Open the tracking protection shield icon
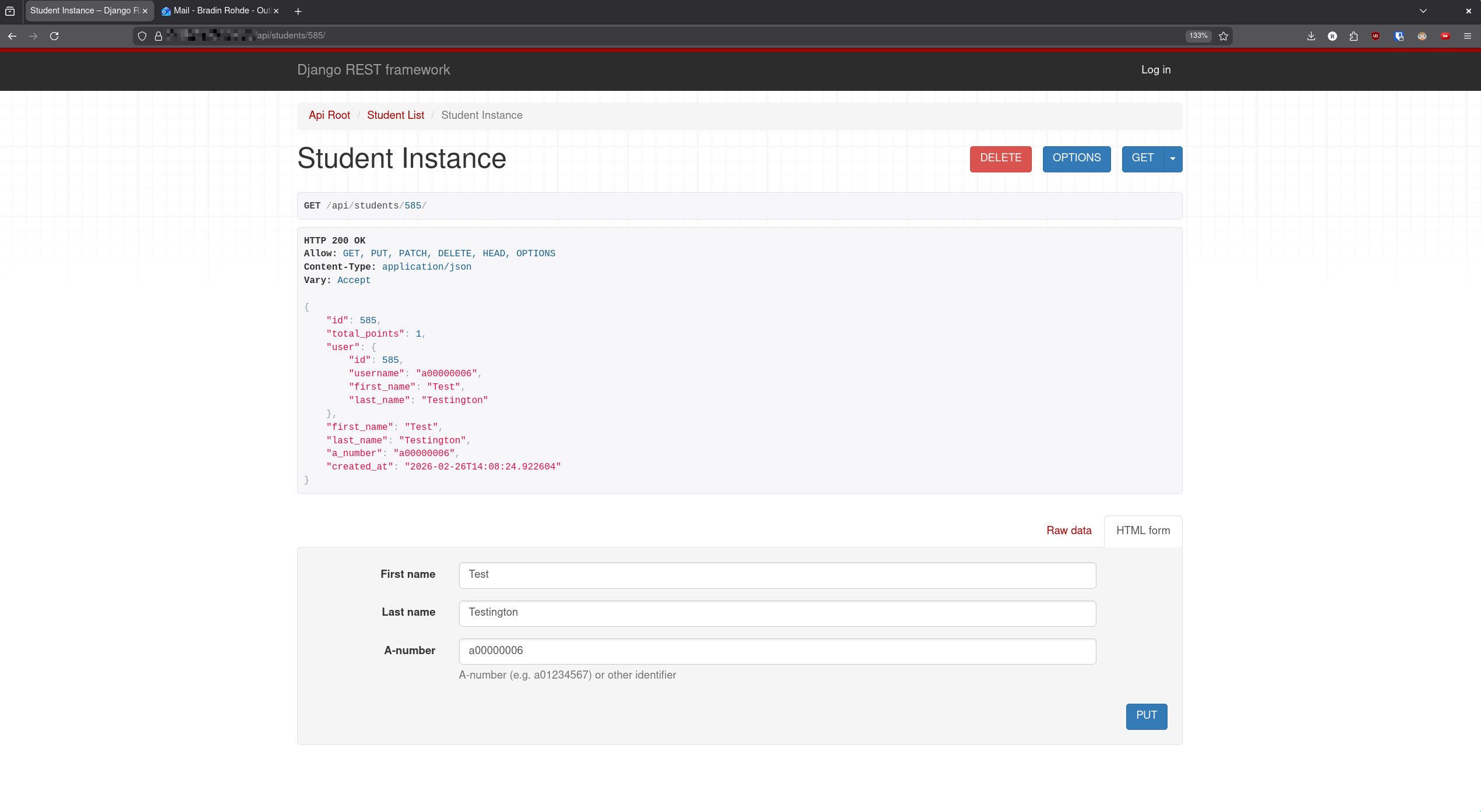The height and width of the screenshot is (812, 1481). tap(142, 36)
